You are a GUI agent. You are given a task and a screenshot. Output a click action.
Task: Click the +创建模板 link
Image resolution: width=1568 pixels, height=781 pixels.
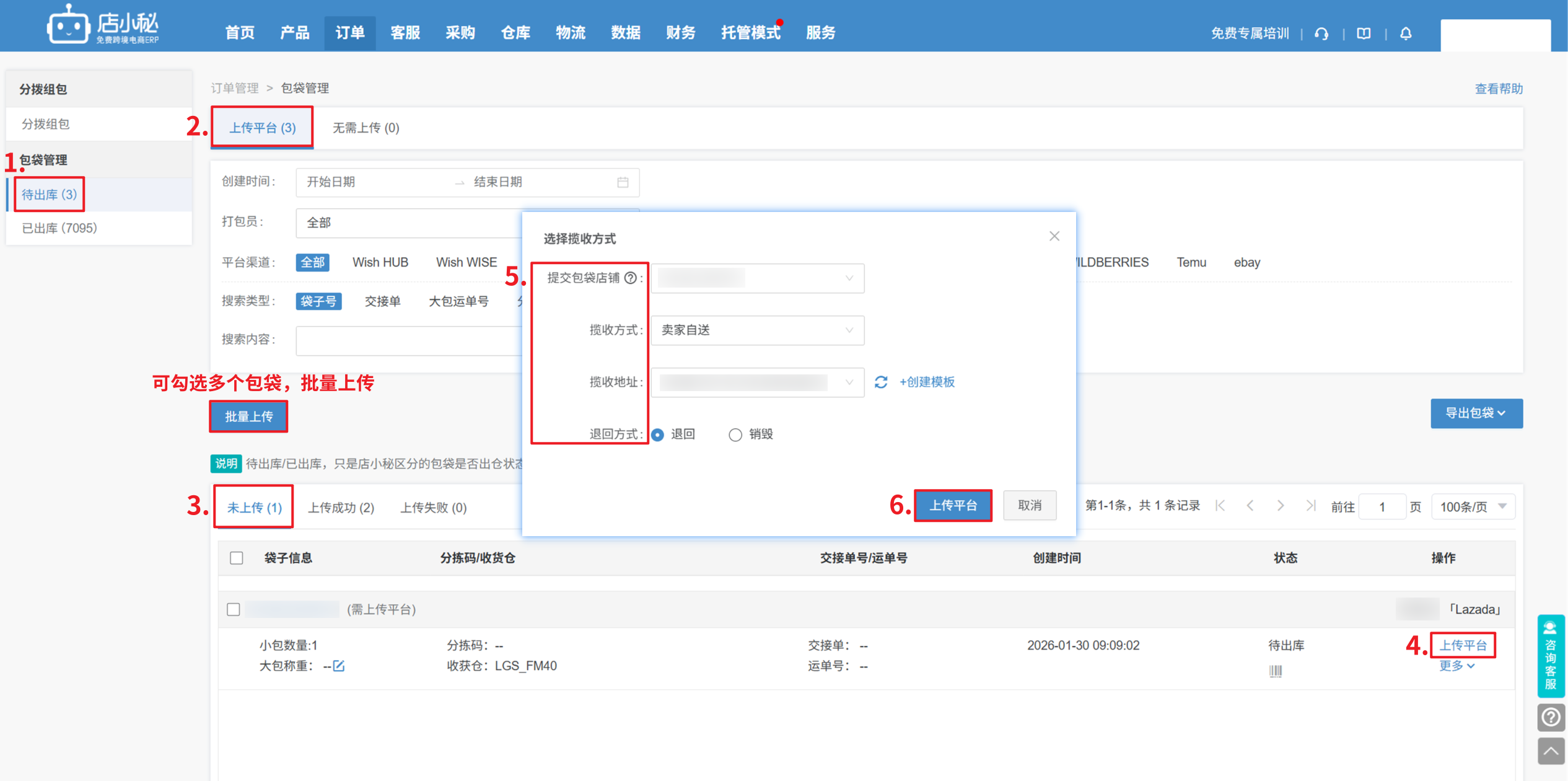pyautogui.click(x=927, y=382)
